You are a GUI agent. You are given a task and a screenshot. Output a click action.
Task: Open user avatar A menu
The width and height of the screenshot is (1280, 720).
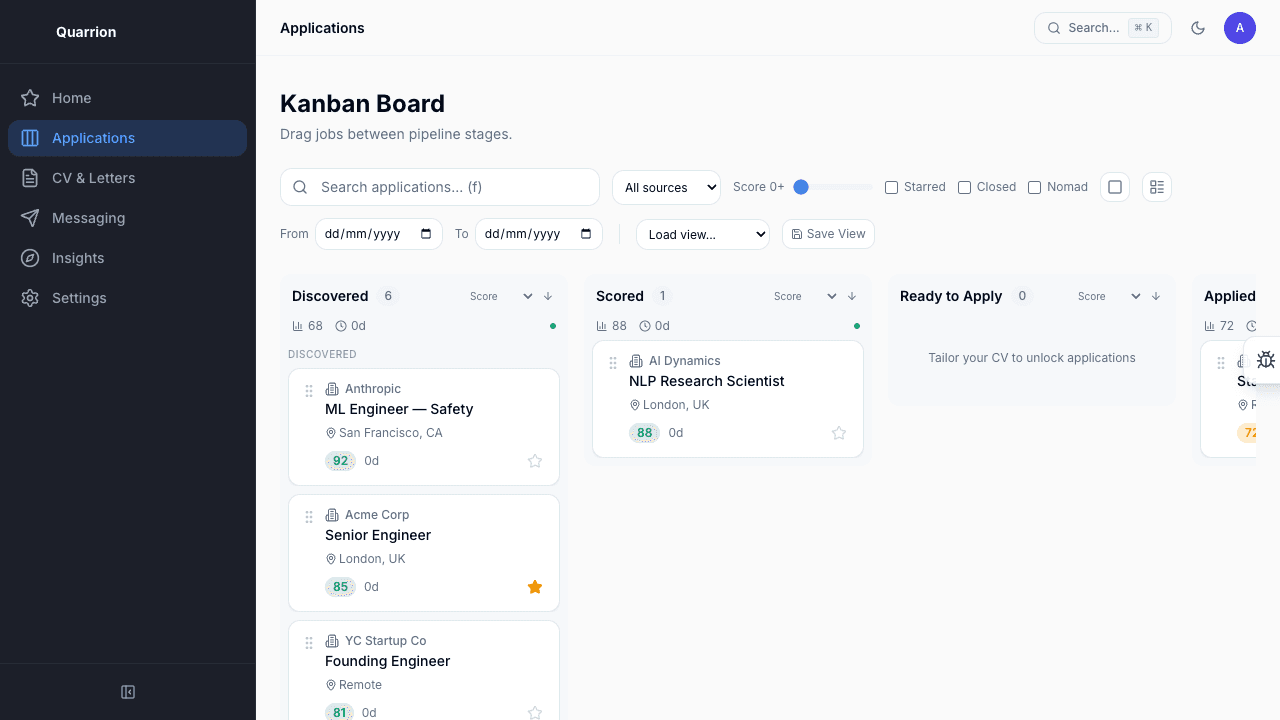[x=1240, y=28]
